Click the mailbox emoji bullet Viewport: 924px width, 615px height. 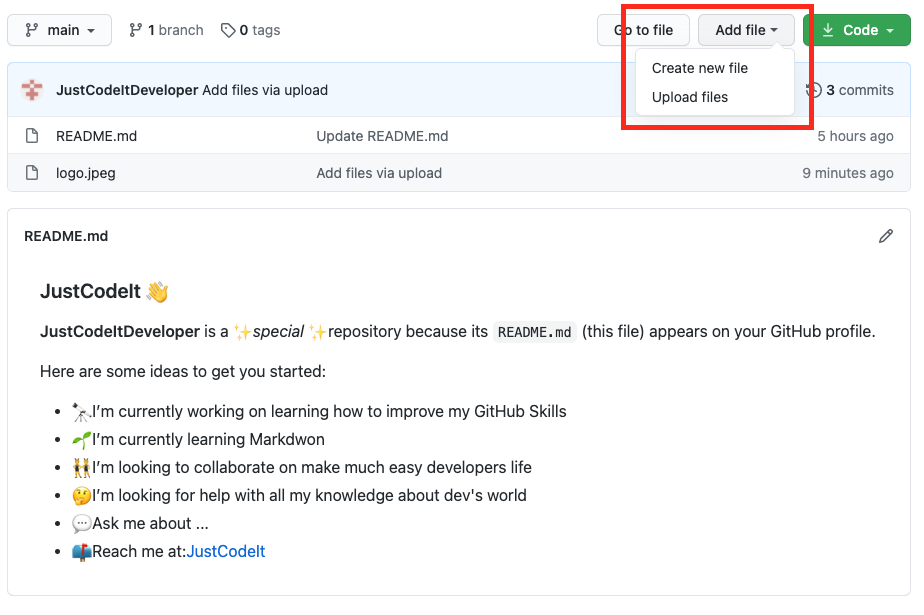pyautogui.click(x=81, y=552)
